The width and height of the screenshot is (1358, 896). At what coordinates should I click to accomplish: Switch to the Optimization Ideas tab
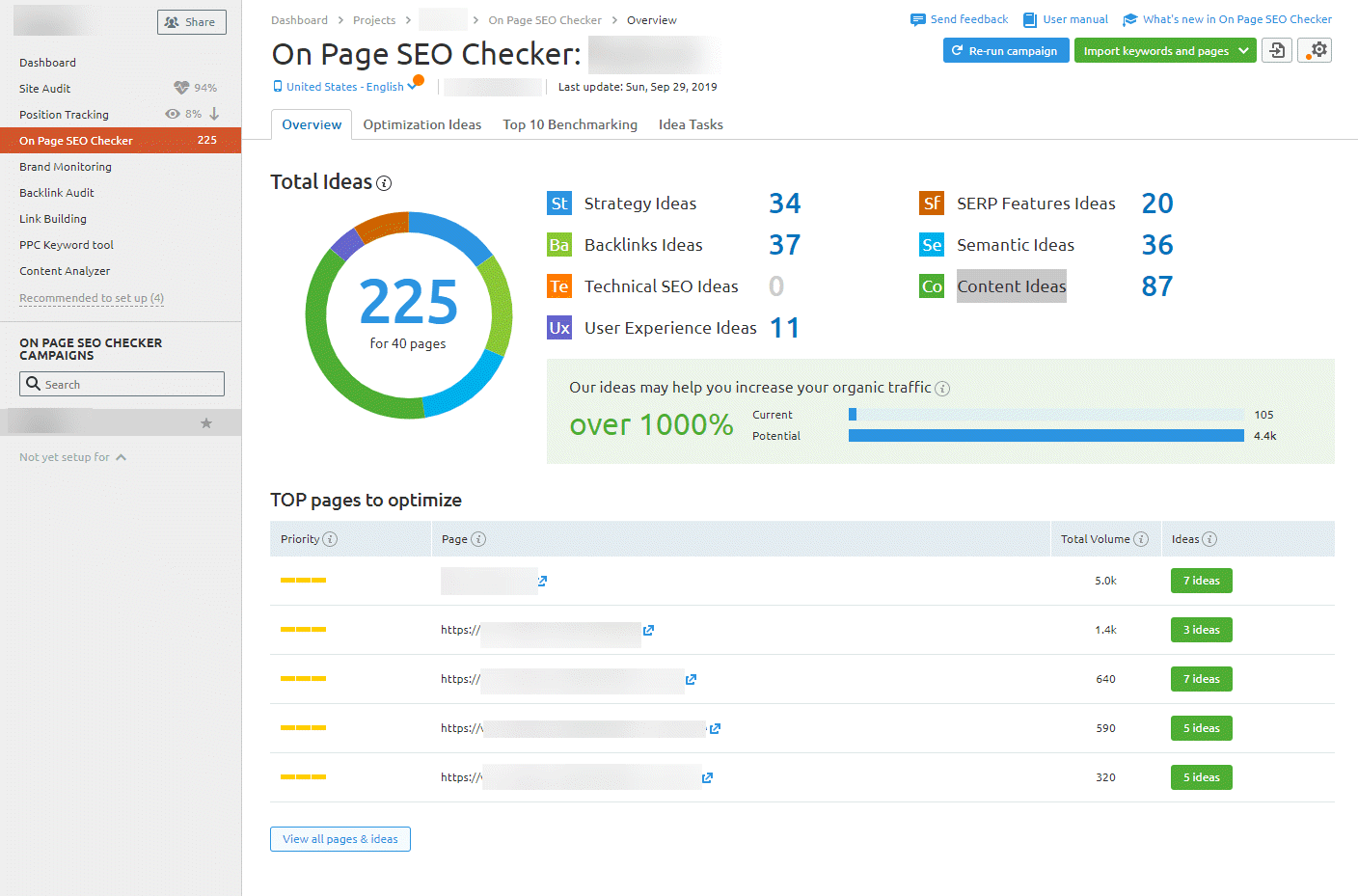click(422, 124)
